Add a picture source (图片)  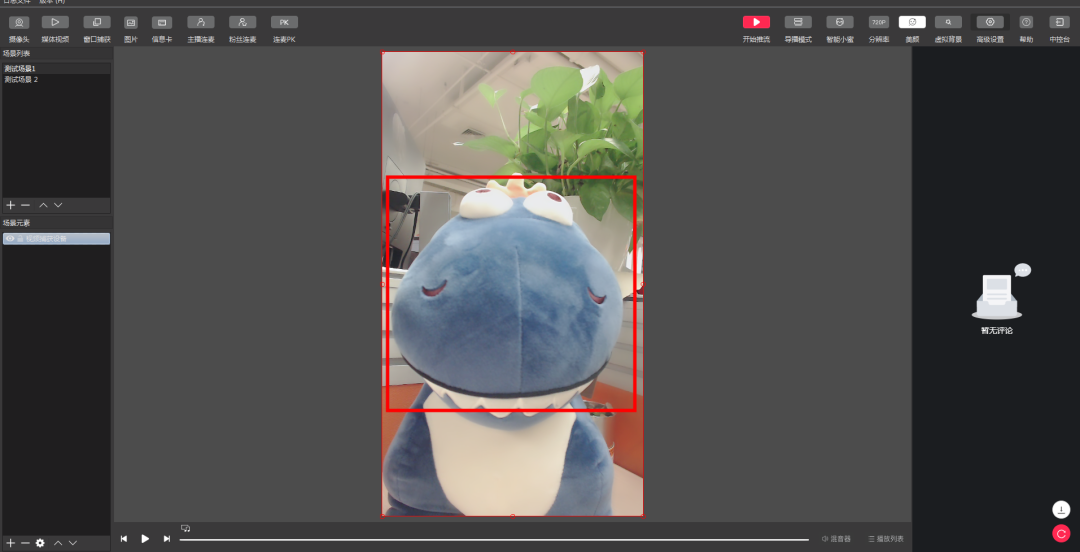pos(131,29)
